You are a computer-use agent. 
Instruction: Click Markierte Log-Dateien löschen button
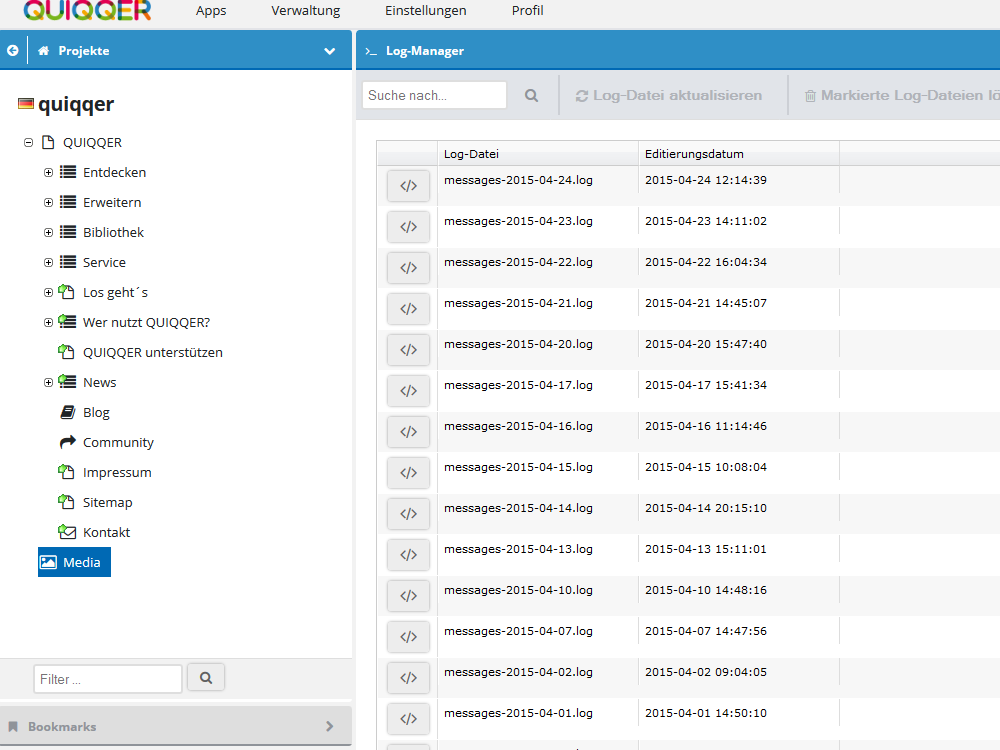tap(902, 96)
